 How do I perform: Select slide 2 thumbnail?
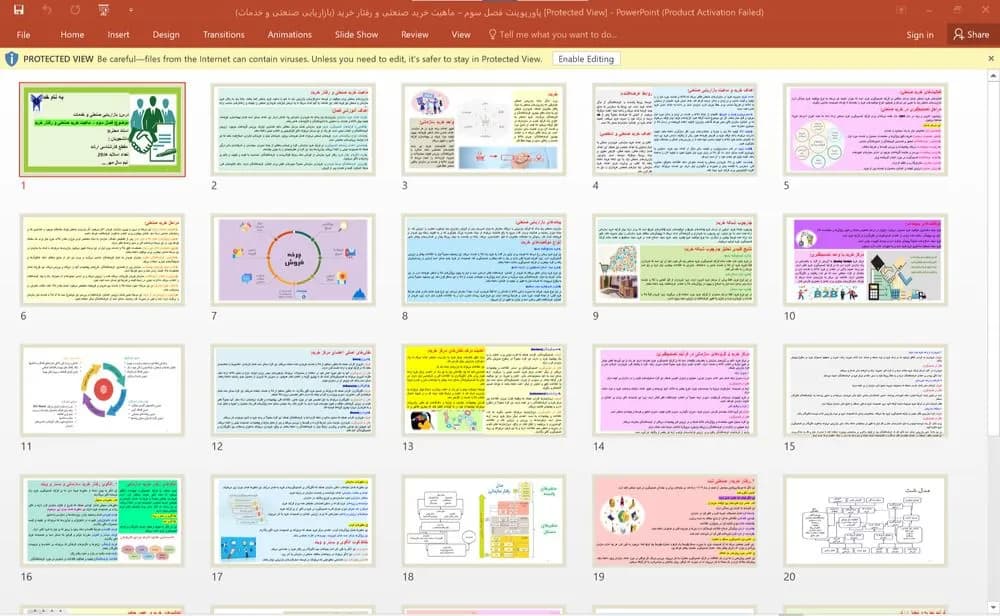pos(293,129)
